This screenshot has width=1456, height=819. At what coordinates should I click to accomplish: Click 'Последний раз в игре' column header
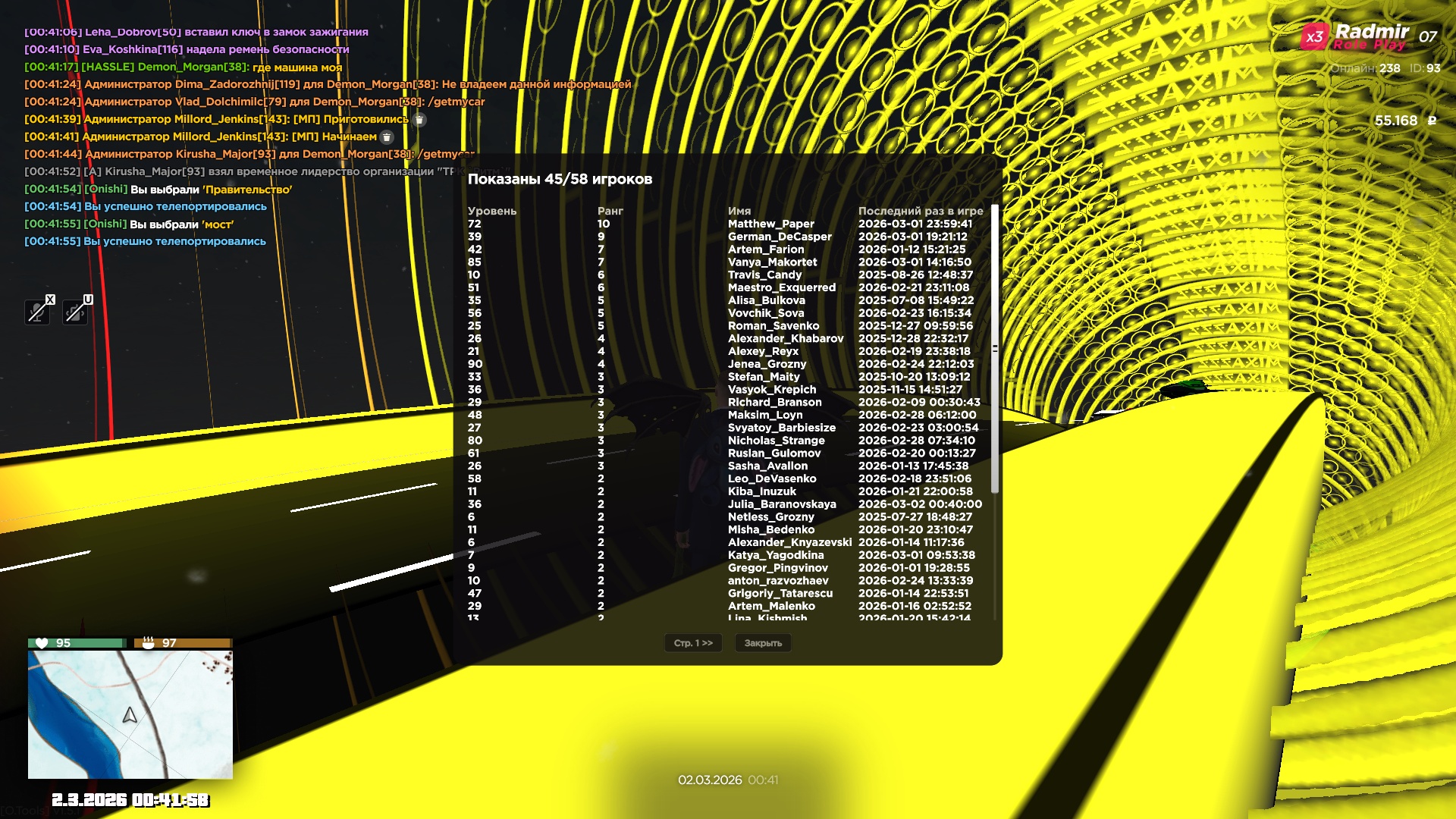pyautogui.click(x=920, y=211)
